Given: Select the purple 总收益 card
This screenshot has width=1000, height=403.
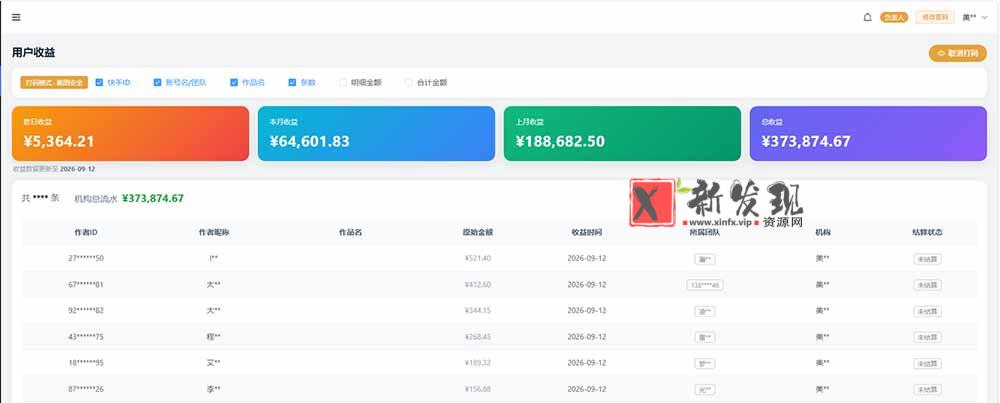Looking at the screenshot, I should click(x=868, y=133).
